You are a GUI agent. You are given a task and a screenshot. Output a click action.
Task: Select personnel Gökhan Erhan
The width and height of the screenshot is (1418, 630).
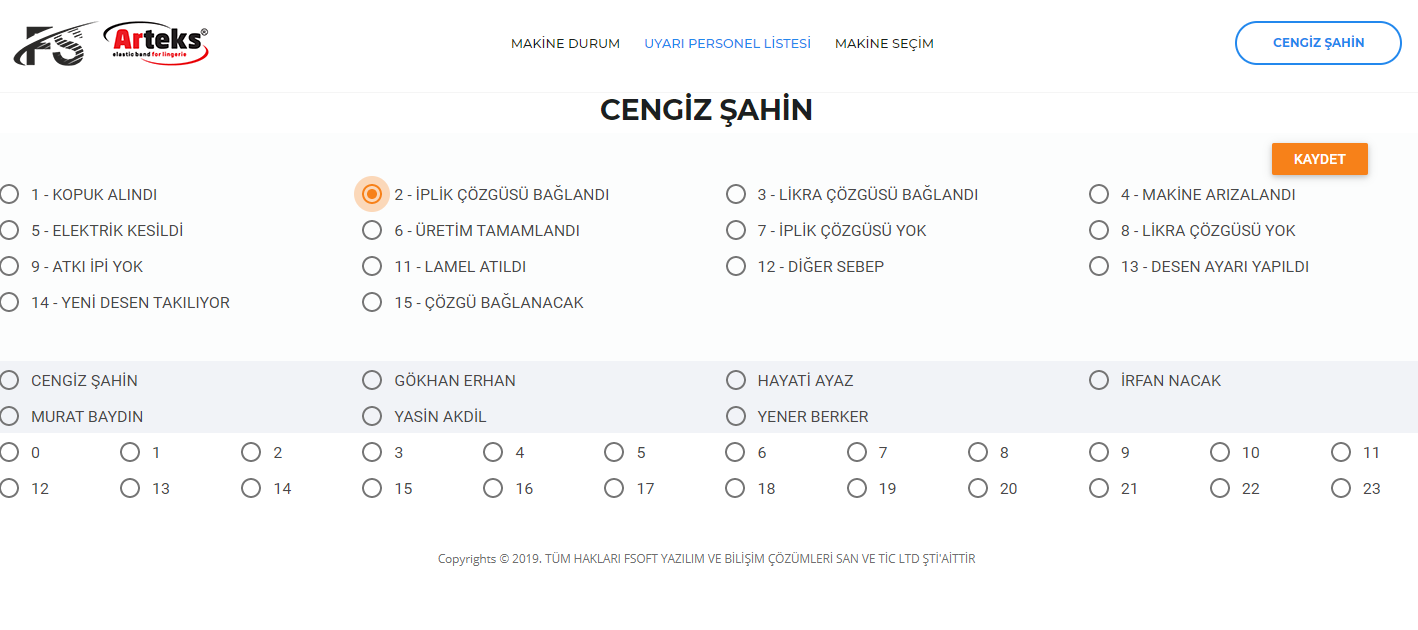(372, 381)
